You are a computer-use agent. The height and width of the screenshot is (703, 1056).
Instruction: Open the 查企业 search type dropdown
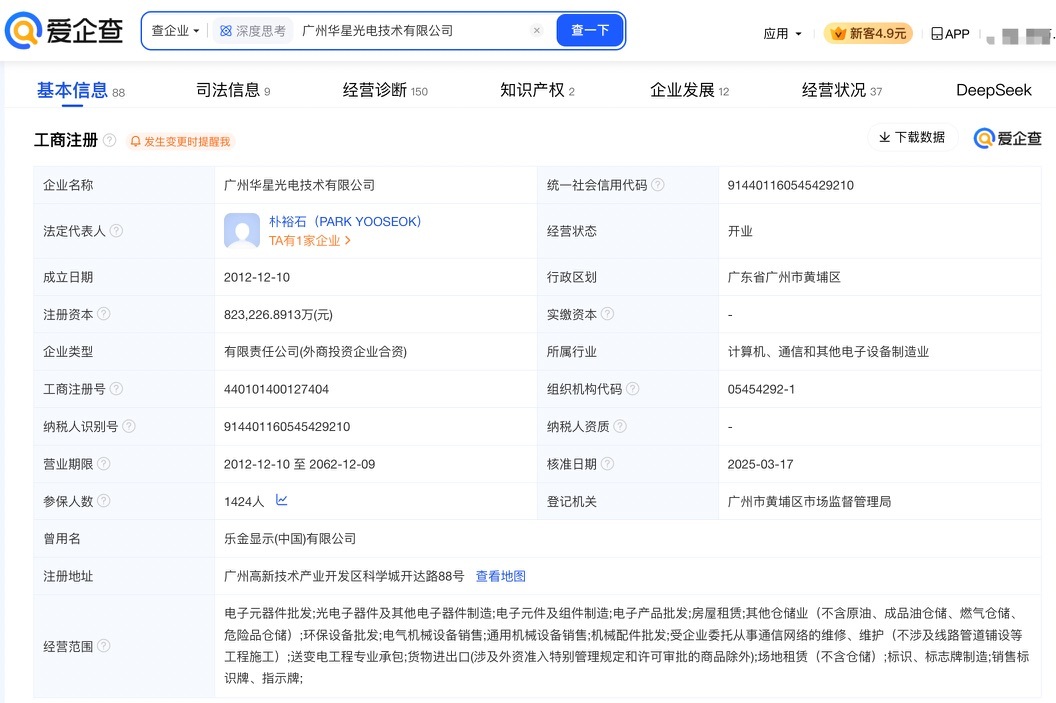tap(175, 31)
